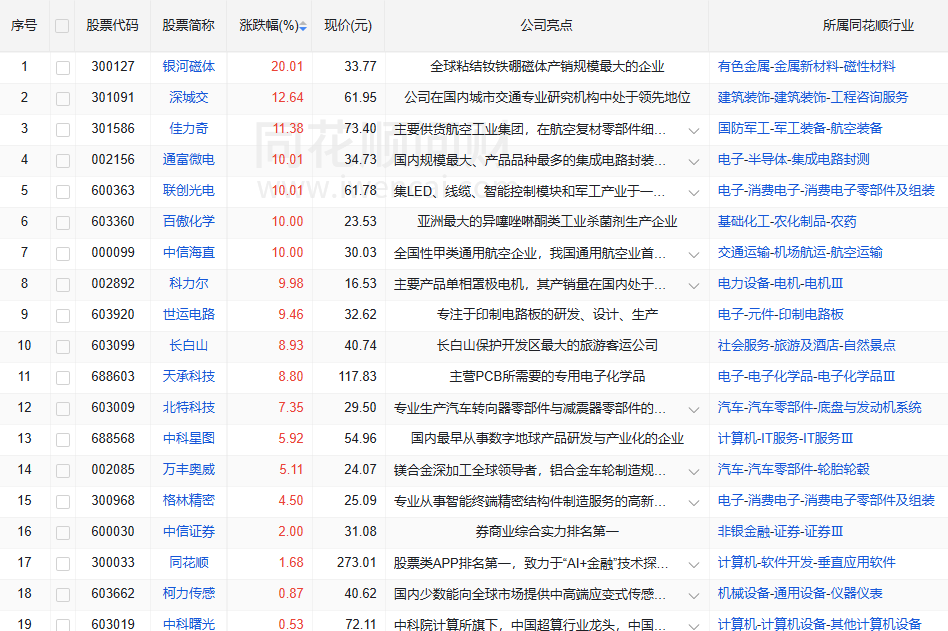Select stock code 688603
Viewport: 948px width, 631px height.
(113, 377)
